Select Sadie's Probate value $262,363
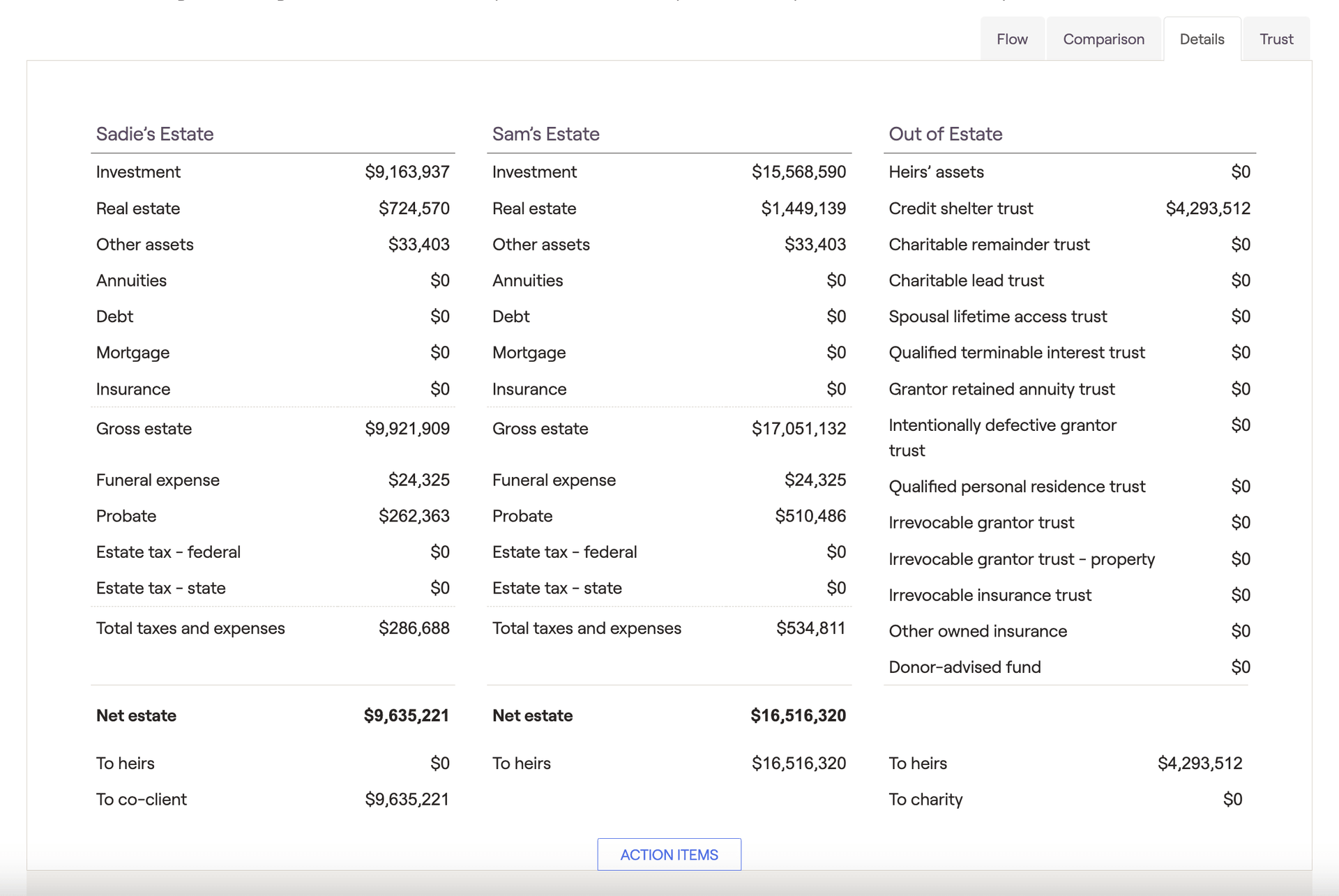The width and height of the screenshot is (1339, 896). click(x=414, y=516)
